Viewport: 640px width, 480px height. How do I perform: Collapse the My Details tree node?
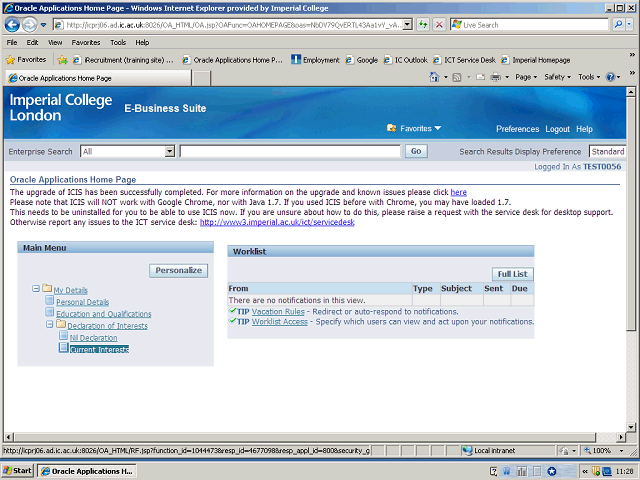point(36,289)
